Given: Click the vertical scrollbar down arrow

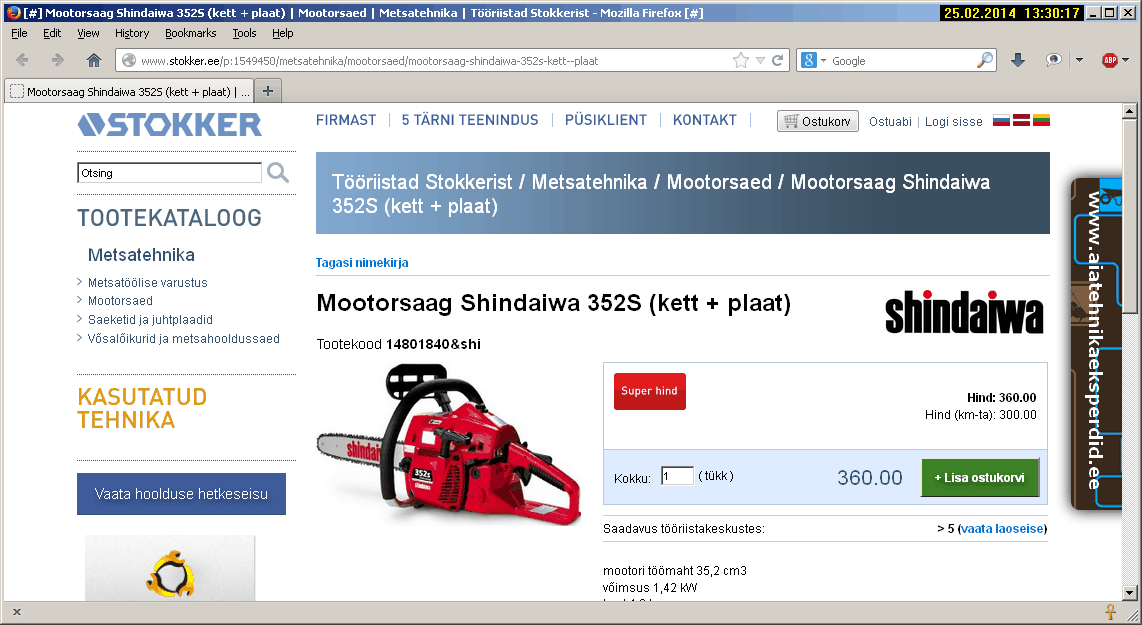Looking at the screenshot, I should click(1130, 593).
